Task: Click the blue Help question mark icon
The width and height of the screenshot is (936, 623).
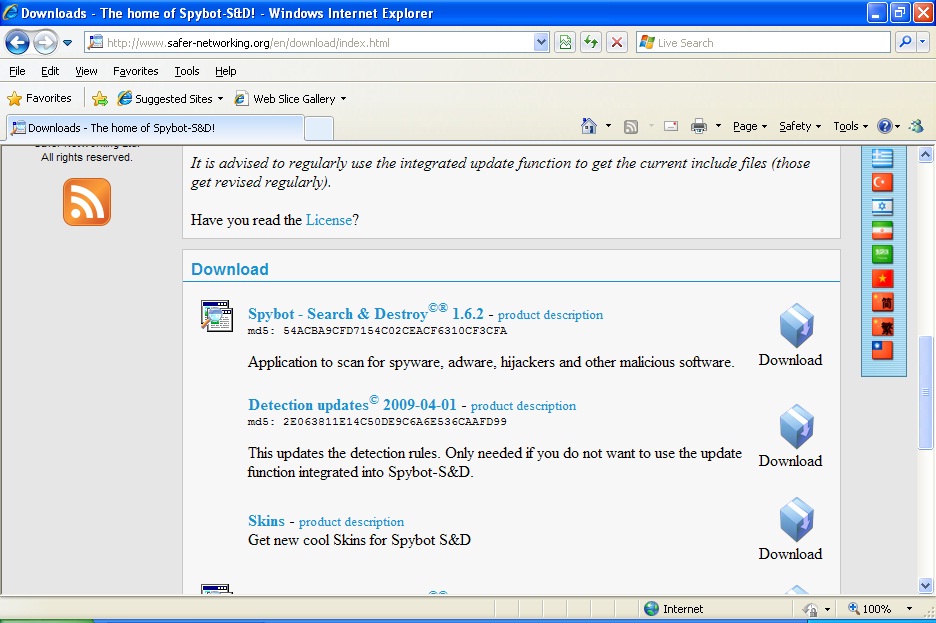Action: [885, 126]
